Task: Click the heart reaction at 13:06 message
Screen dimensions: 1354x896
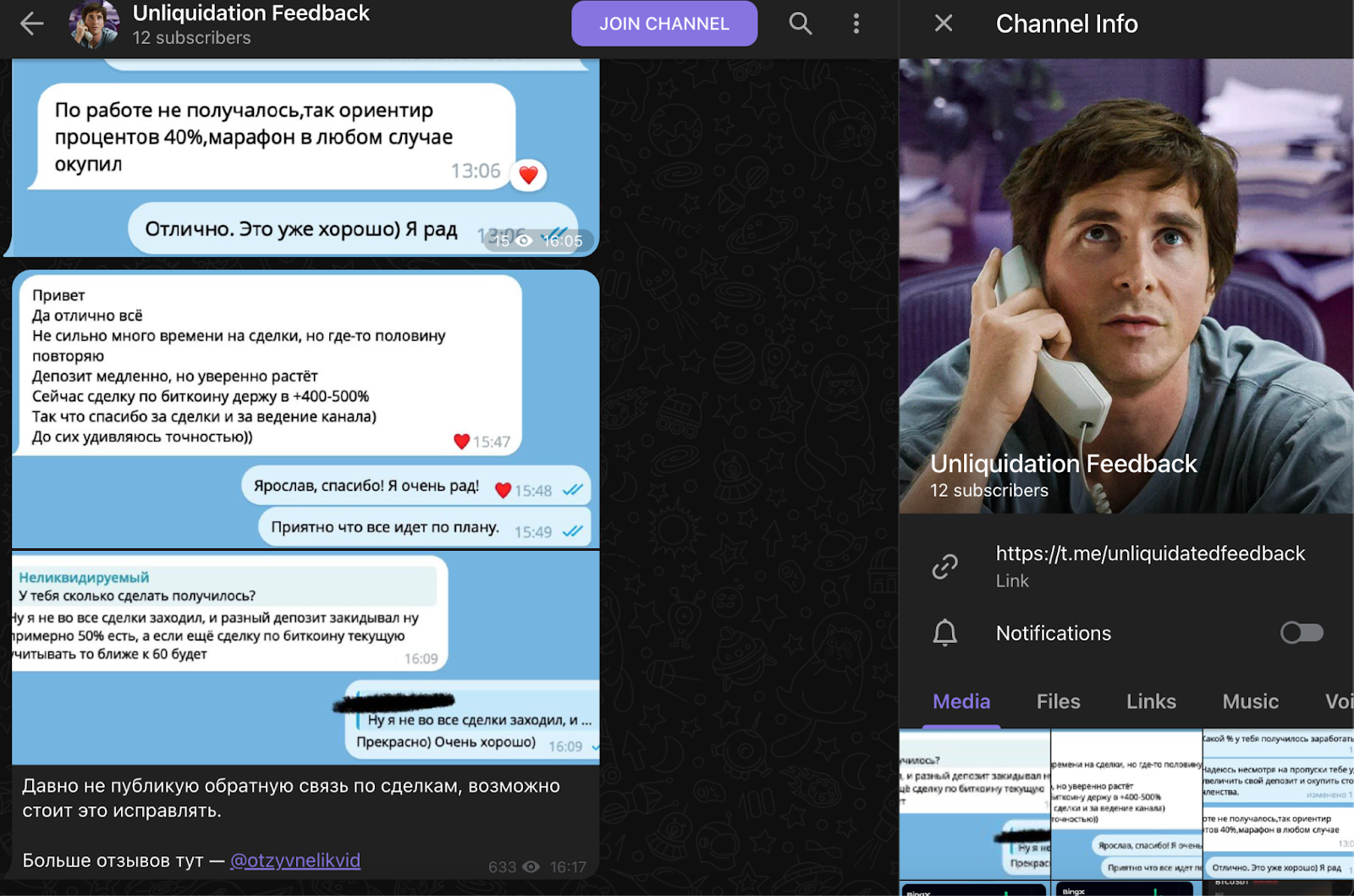Action: [528, 175]
